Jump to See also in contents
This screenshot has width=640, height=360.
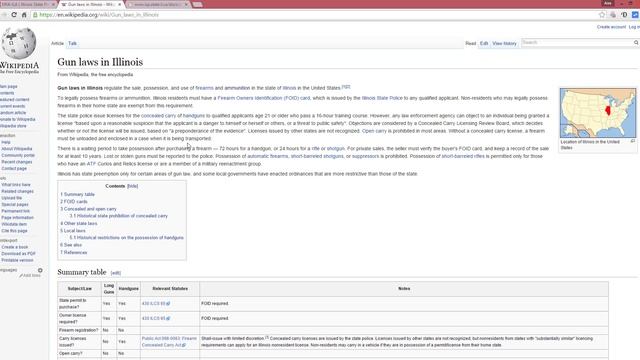coord(71,245)
